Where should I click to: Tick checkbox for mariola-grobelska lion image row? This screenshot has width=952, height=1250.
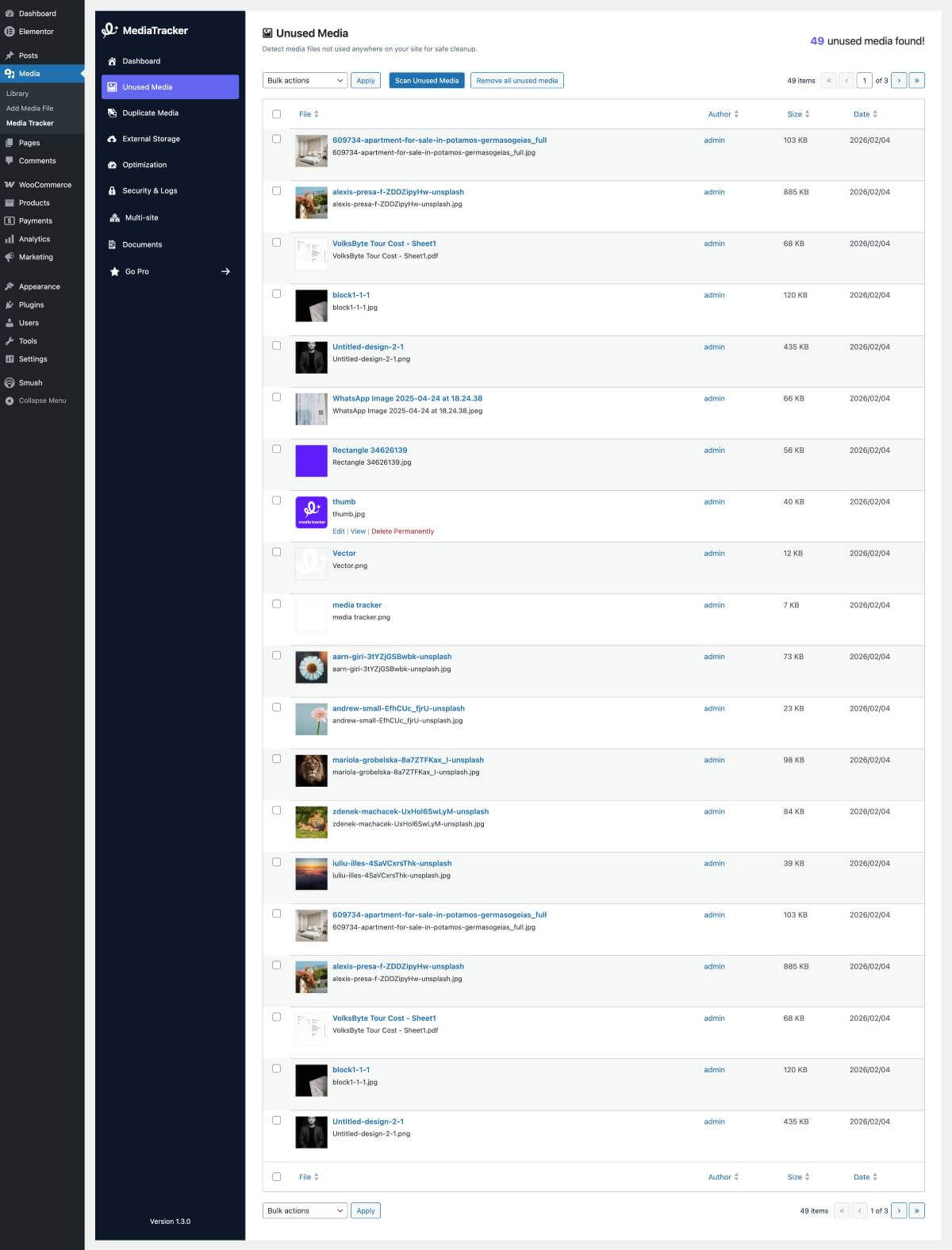[x=276, y=758]
